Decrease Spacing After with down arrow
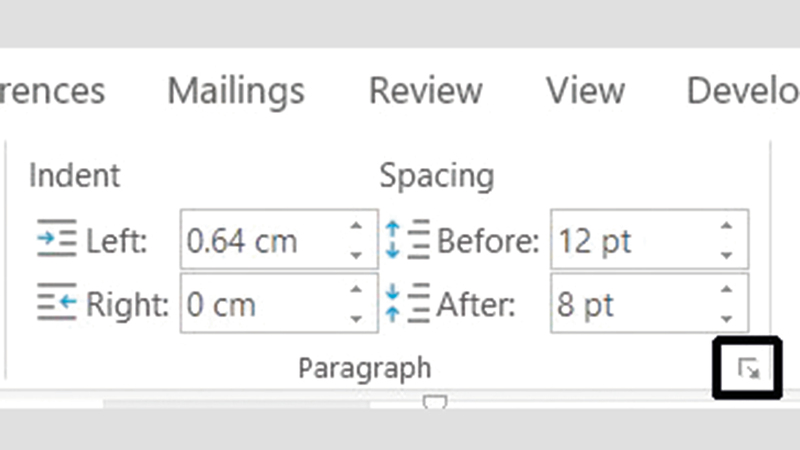The height and width of the screenshot is (450, 800). coord(727,317)
